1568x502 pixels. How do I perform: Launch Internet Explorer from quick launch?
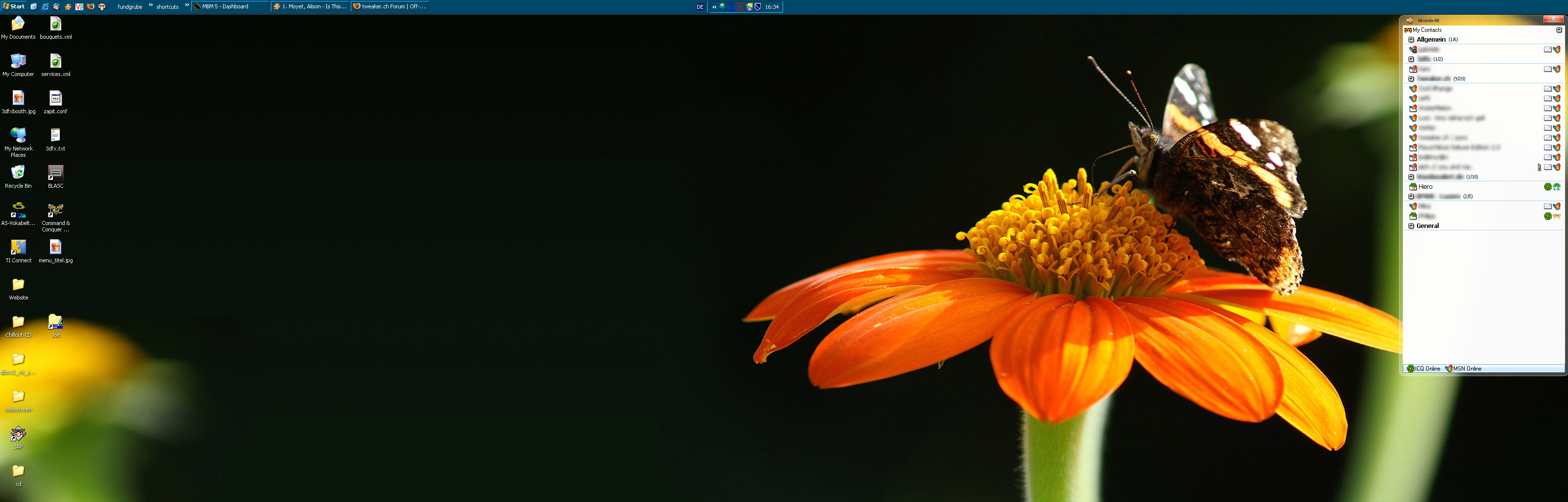click(x=45, y=7)
